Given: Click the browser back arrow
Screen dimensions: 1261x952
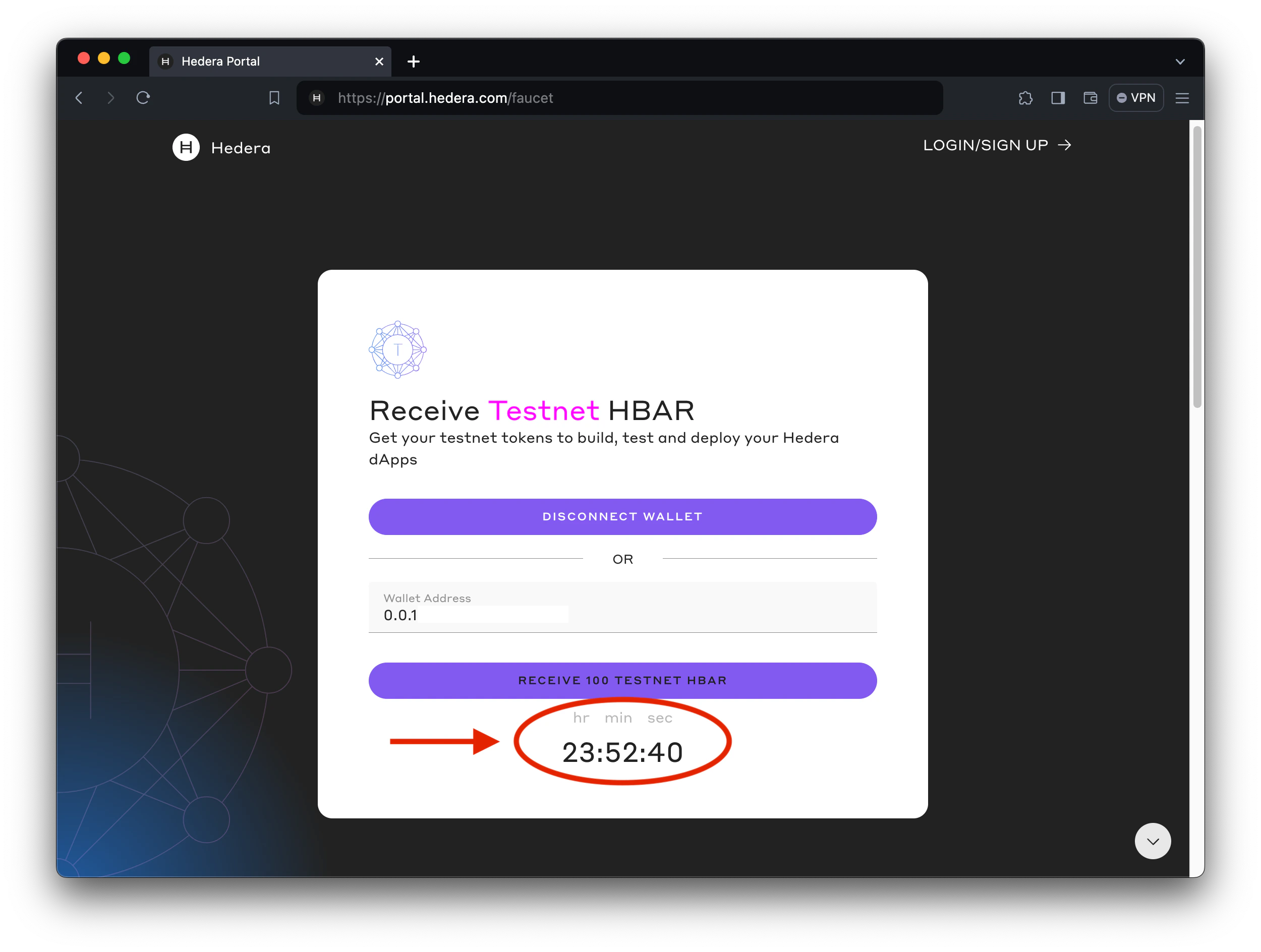Looking at the screenshot, I should point(79,98).
